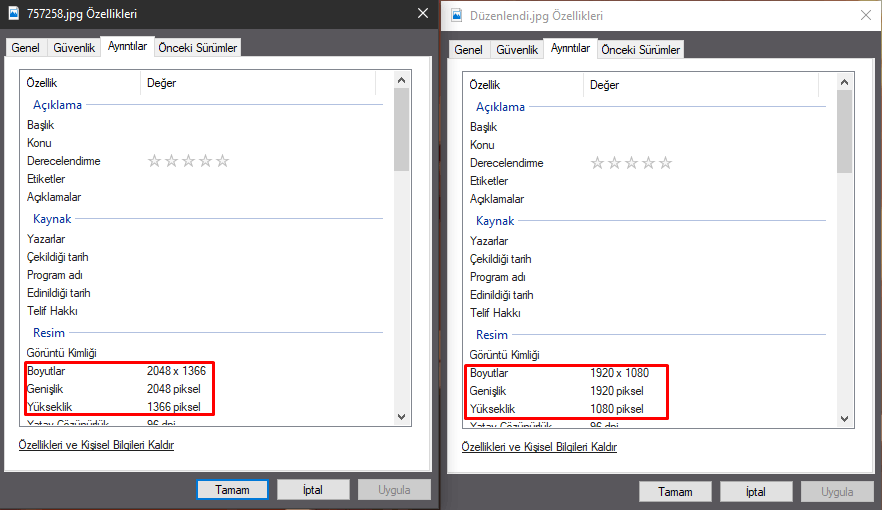This screenshot has height=510, width=882.
Task: Click the 757258.jpg title bar file icon
Action: [14, 13]
